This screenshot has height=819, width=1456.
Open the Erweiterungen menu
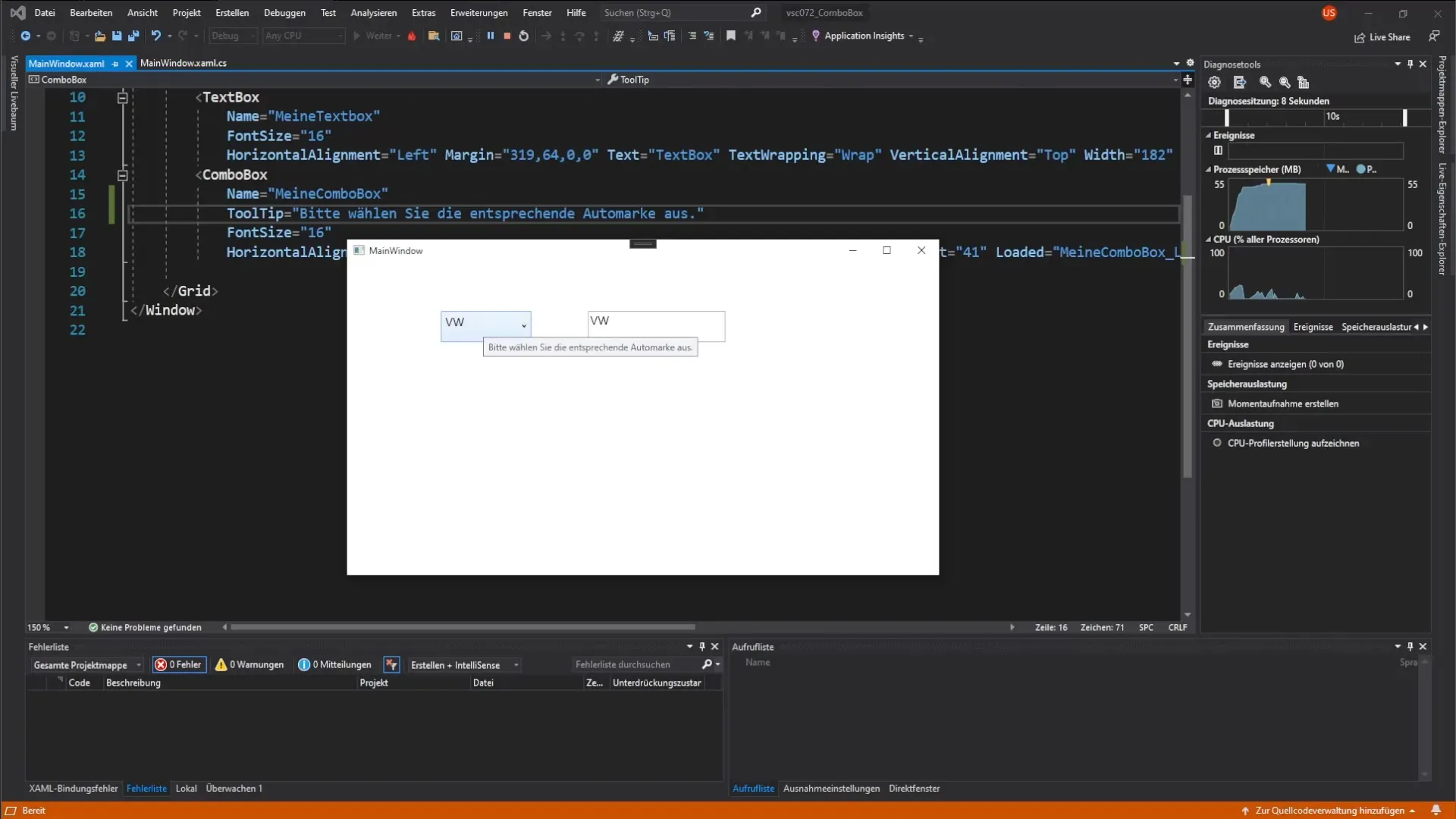click(x=479, y=13)
